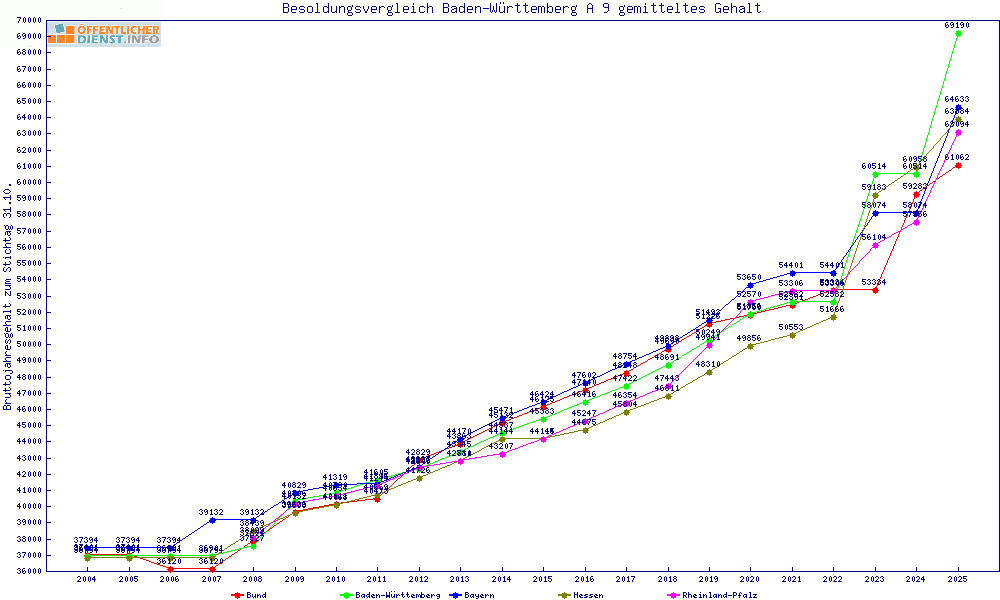1000x600 pixels.
Task: Click the 69190 peak data point for 2025
Action: coord(958,33)
